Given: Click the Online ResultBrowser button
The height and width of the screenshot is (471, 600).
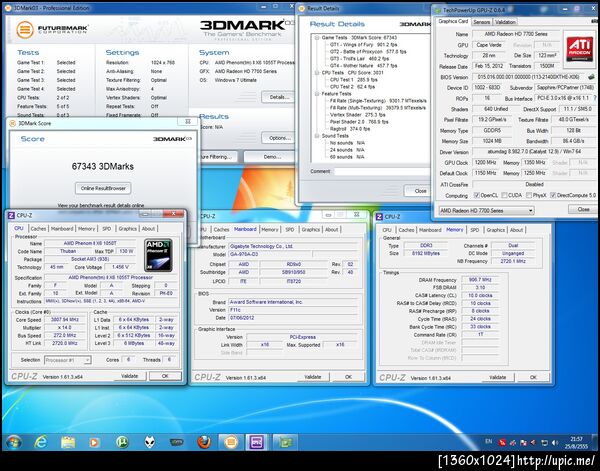Looking at the screenshot, I should click(x=103, y=188).
